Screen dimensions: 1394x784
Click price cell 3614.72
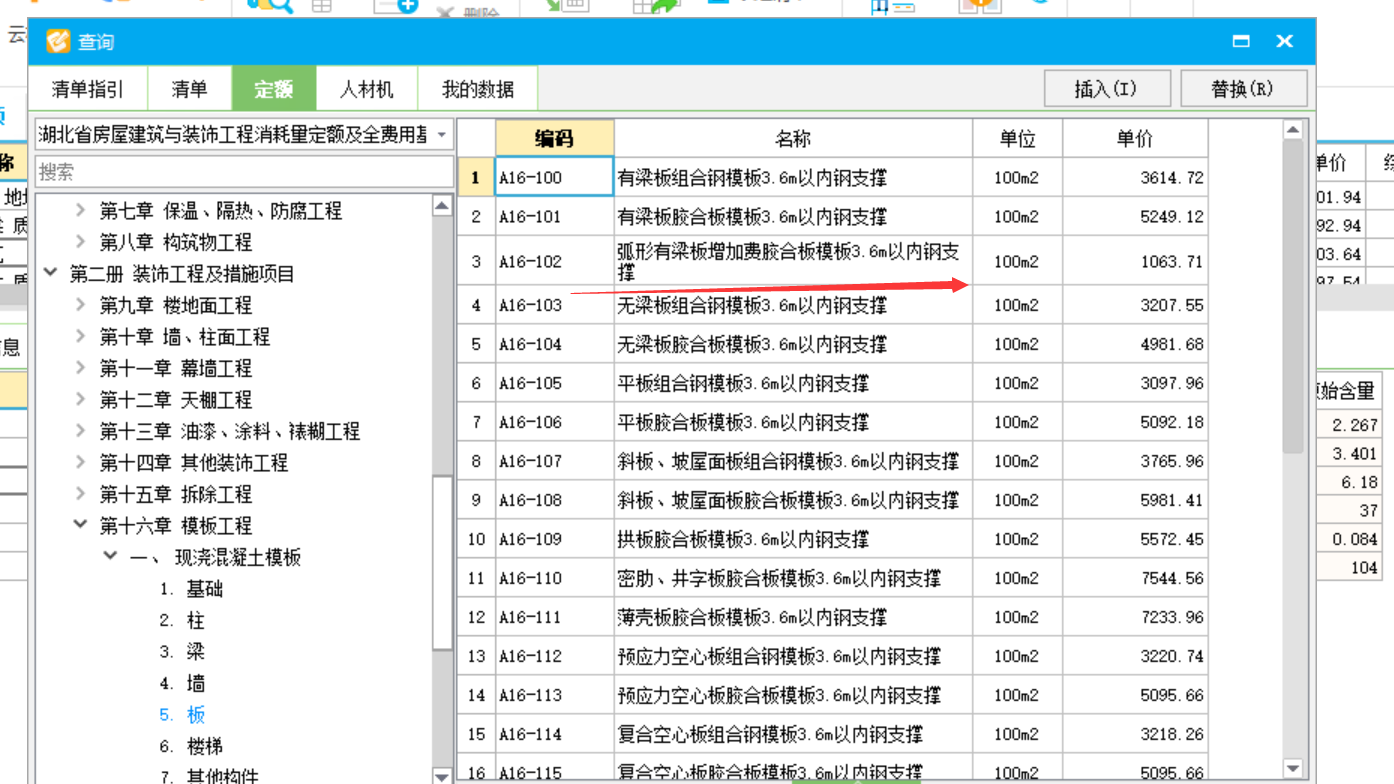tap(1135, 177)
